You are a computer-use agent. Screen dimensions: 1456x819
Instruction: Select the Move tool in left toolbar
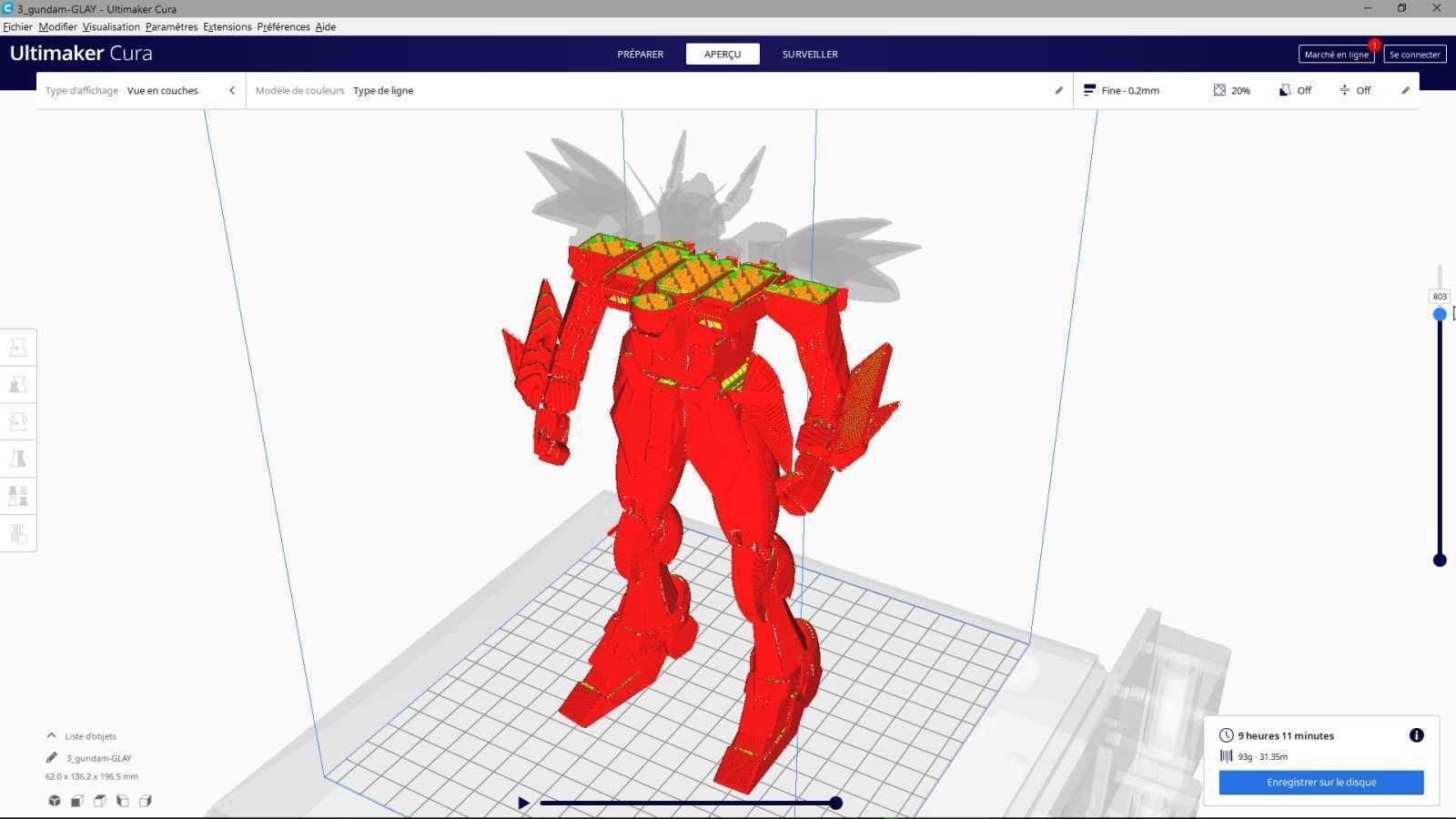pyautogui.click(x=18, y=348)
